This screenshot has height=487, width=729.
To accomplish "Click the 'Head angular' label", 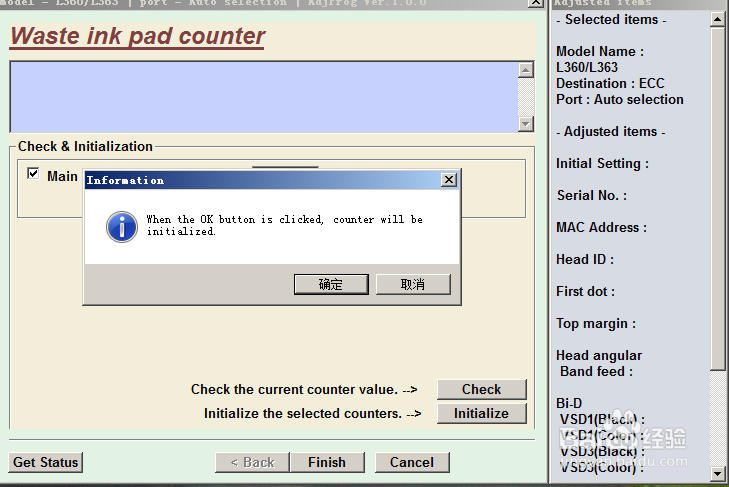I will pyautogui.click(x=599, y=355).
